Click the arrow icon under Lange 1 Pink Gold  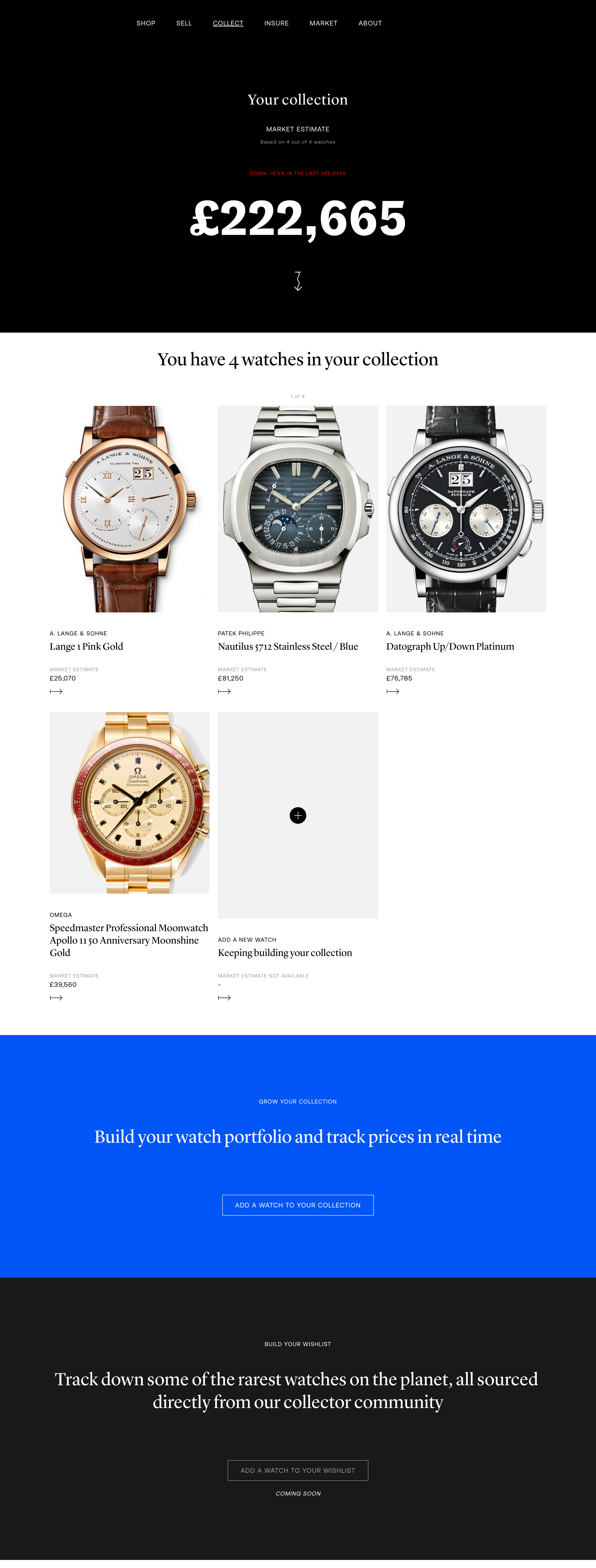tap(56, 691)
